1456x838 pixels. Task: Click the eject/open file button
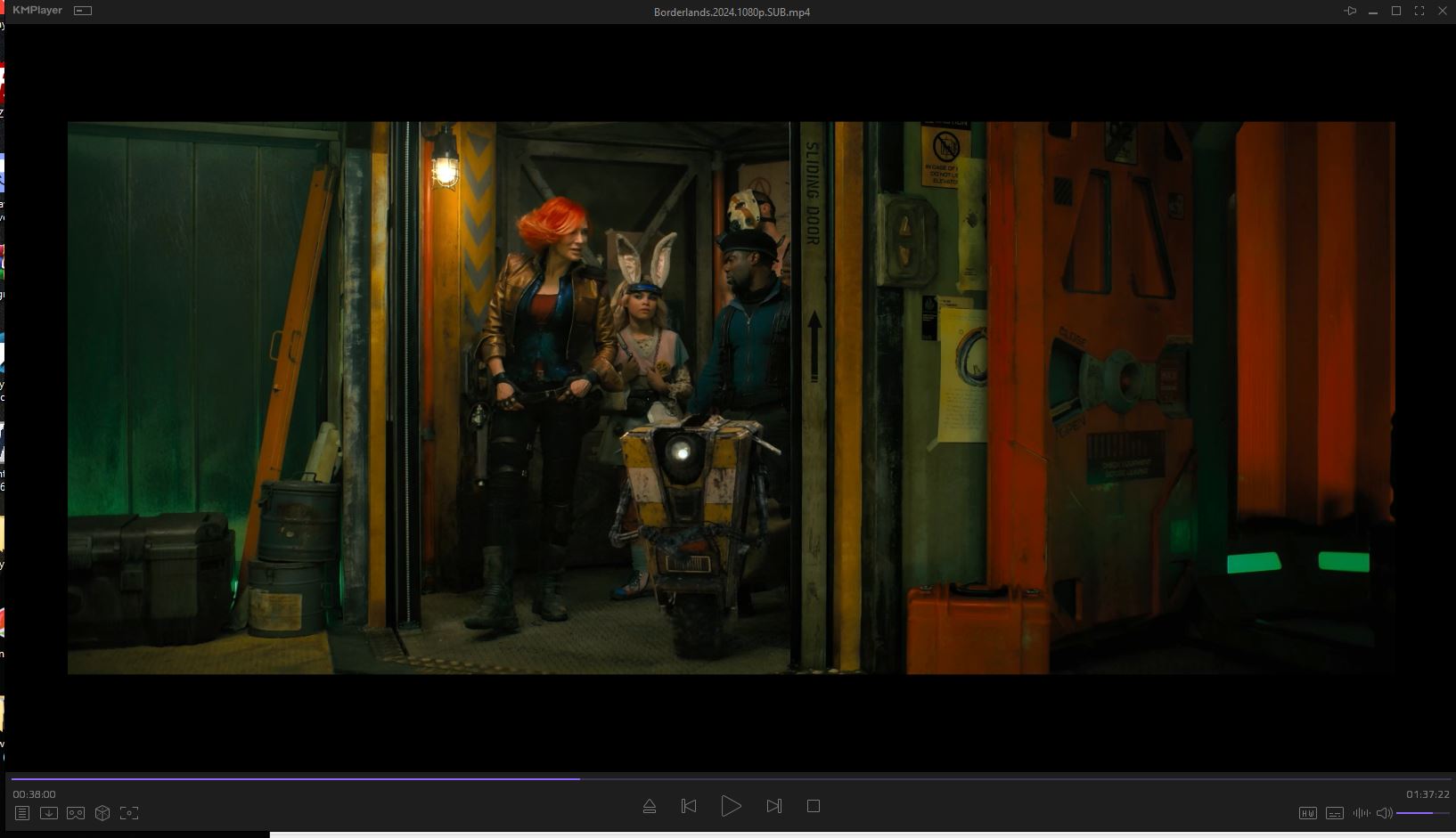(x=650, y=806)
